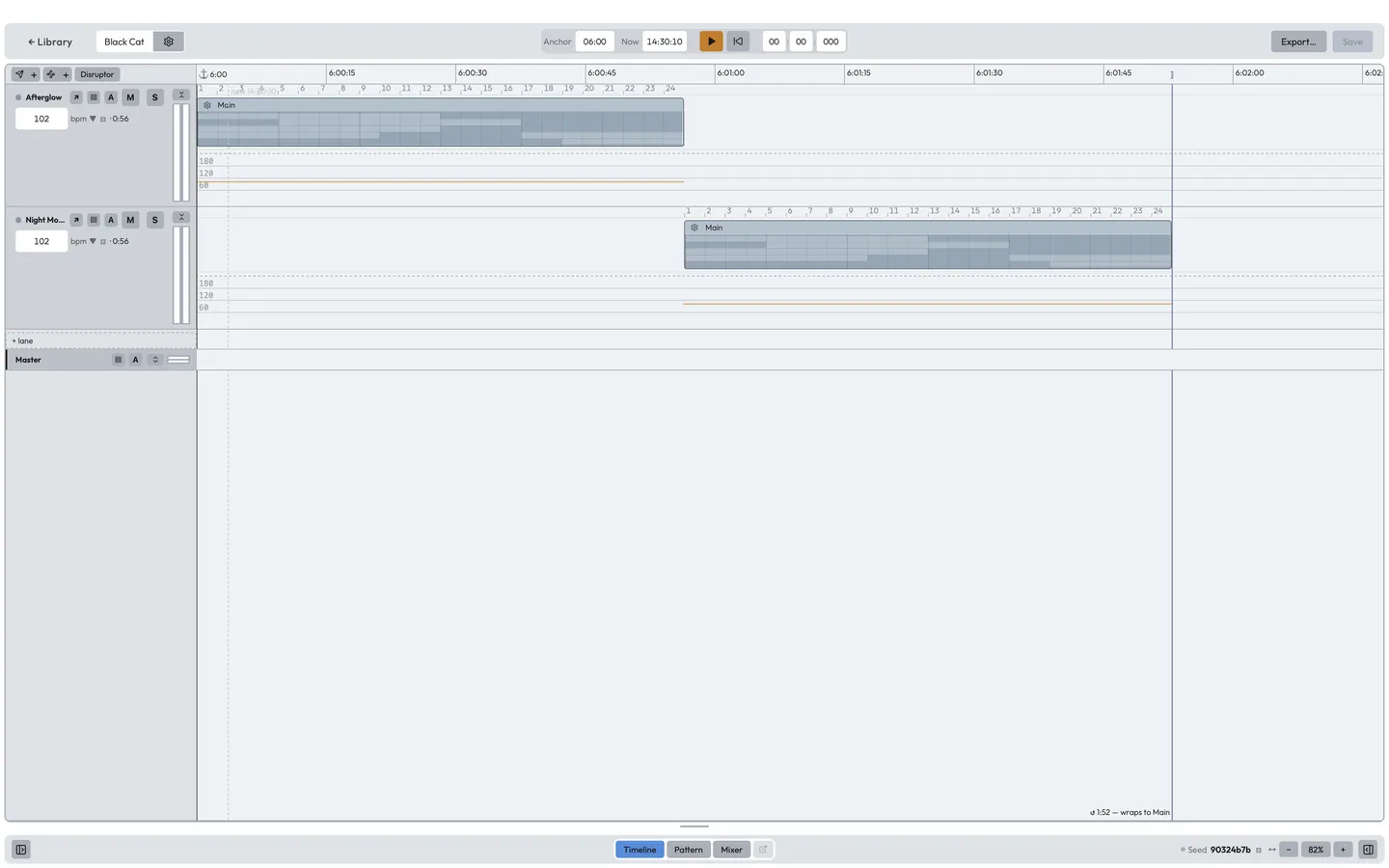Click the Master lane level slider

pos(178,360)
